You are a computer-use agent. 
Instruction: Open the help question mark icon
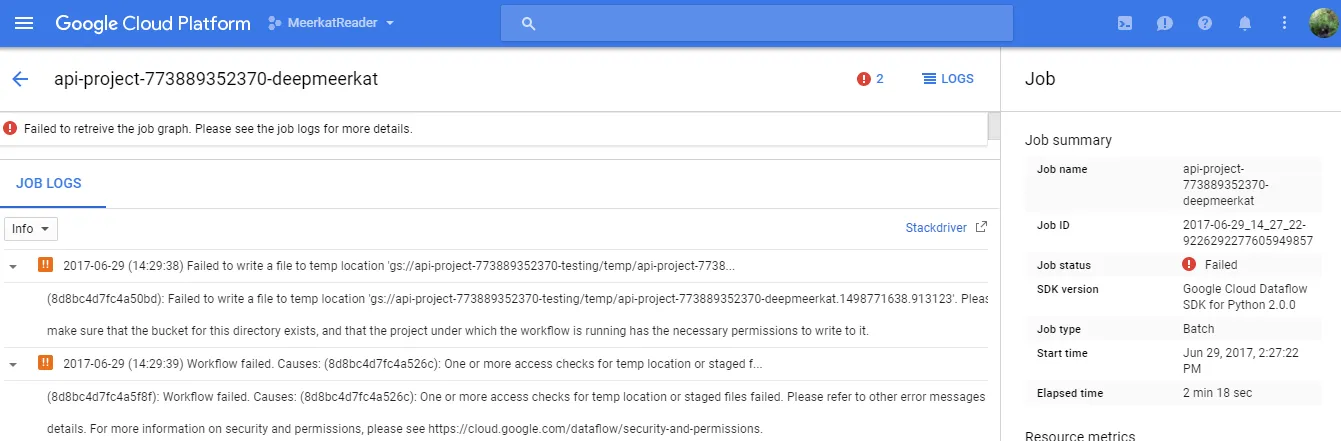(1205, 23)
